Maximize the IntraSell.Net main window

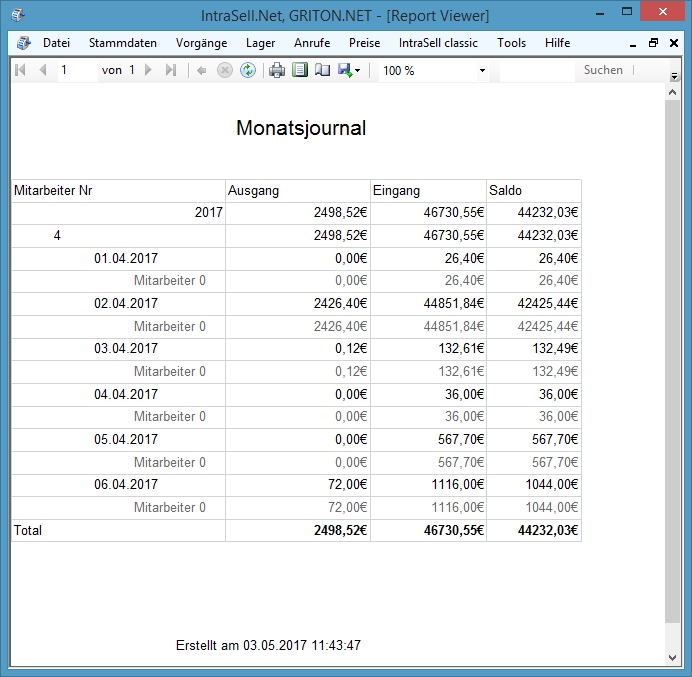627,12
